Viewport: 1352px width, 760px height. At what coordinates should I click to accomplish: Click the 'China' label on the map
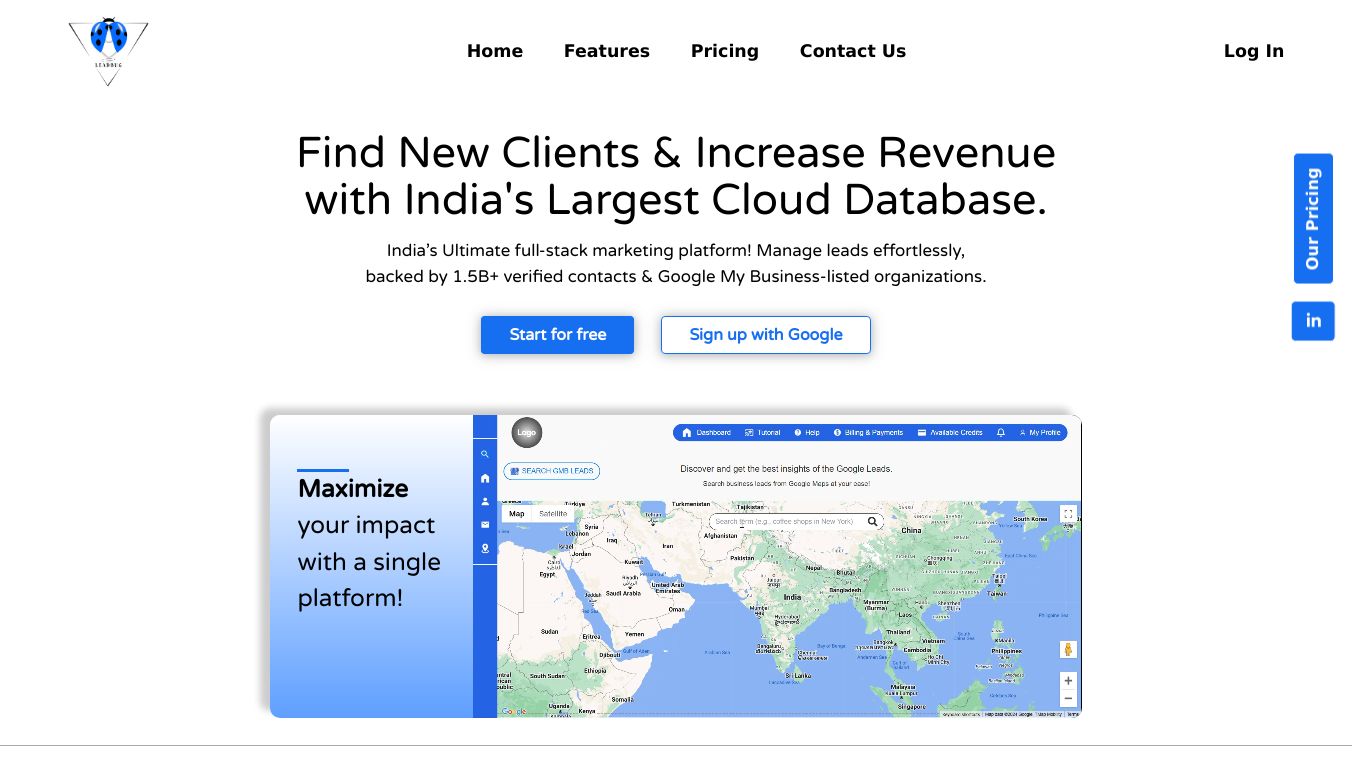pyautogui.click(x=911, y=530)
